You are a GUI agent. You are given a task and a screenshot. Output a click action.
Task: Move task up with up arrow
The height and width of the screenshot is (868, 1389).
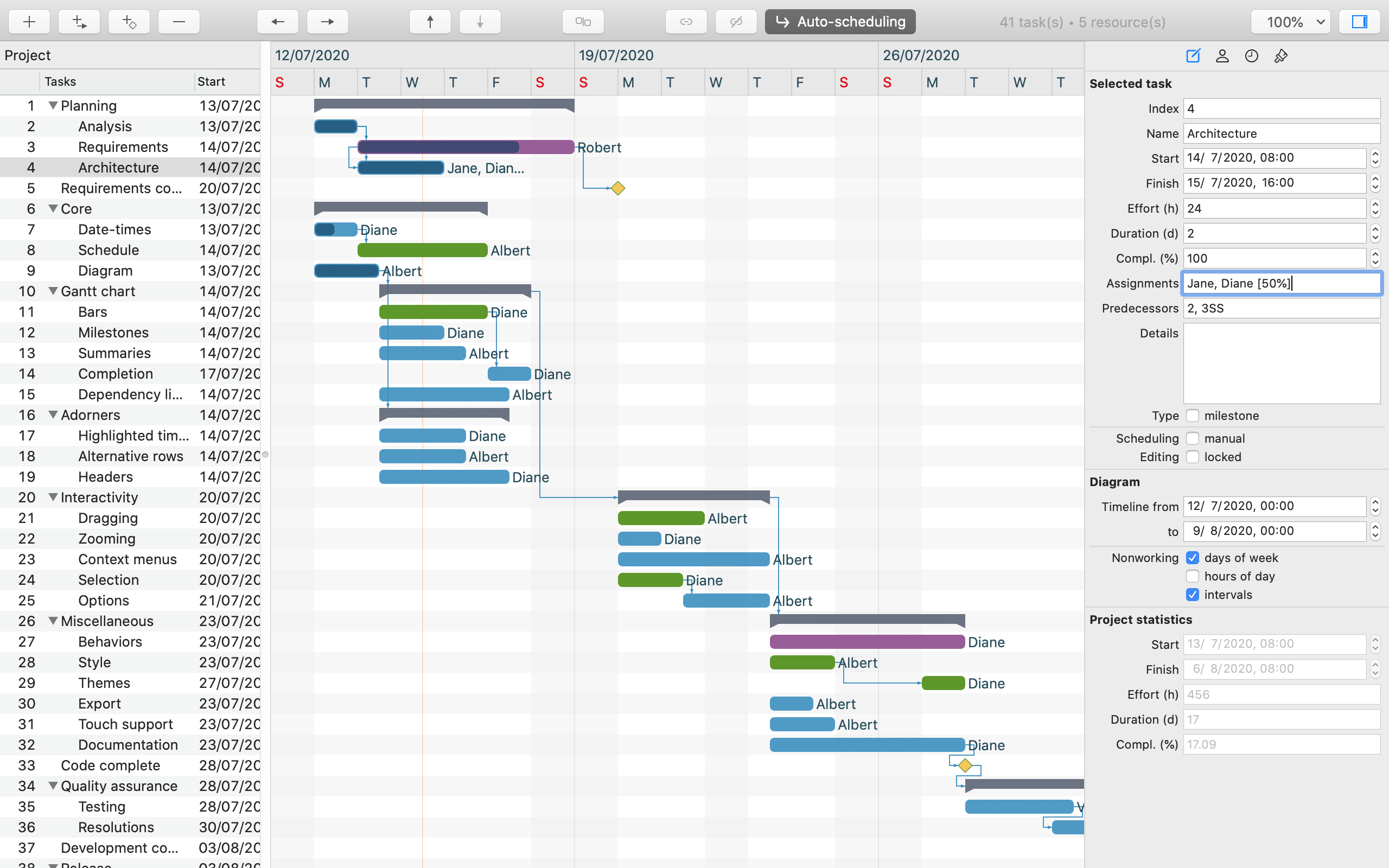tap(430, 22)
